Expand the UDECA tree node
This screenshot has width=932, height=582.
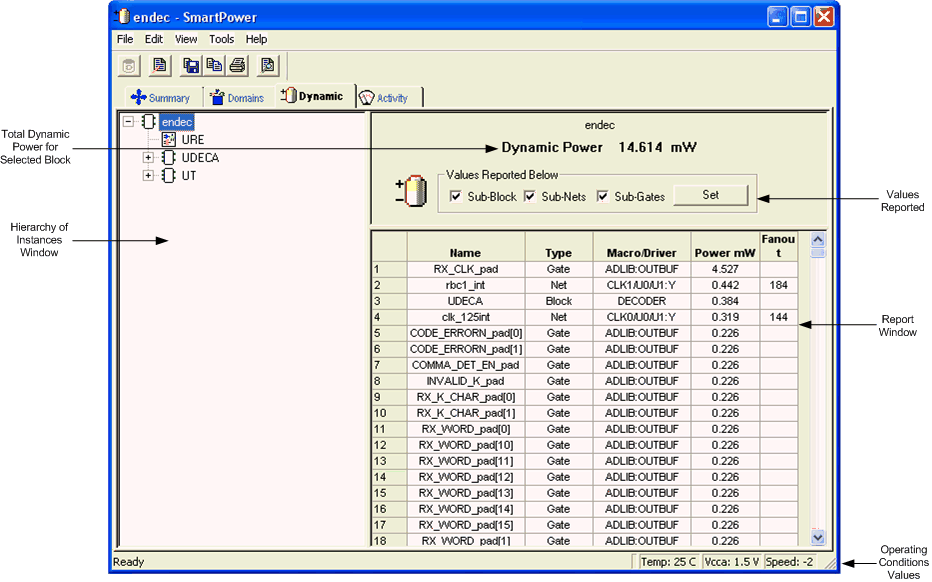point(148,158)
